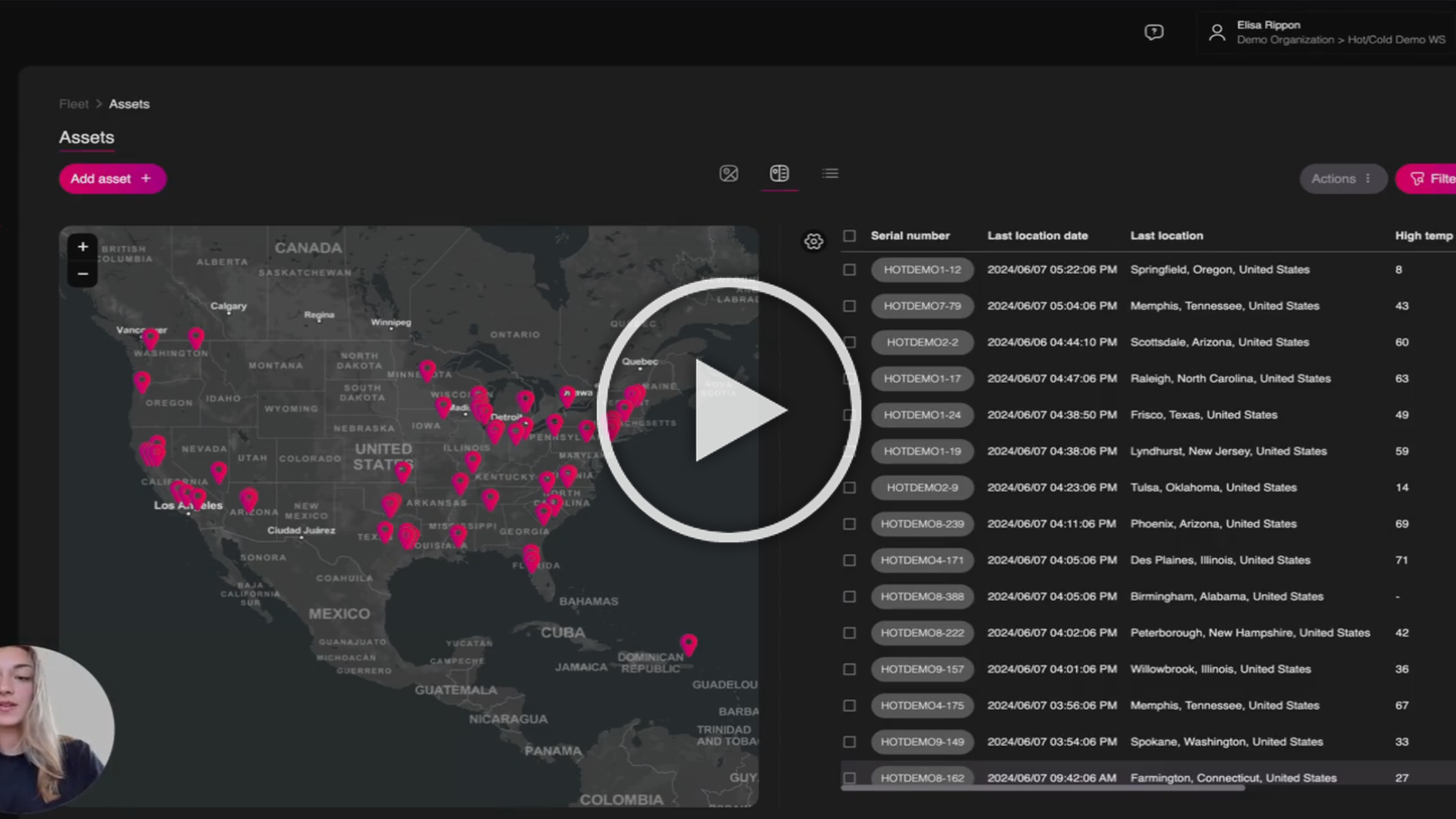Zoom in on the map
The height and width of the screenshot is (819, 1456).
[82, 246]
